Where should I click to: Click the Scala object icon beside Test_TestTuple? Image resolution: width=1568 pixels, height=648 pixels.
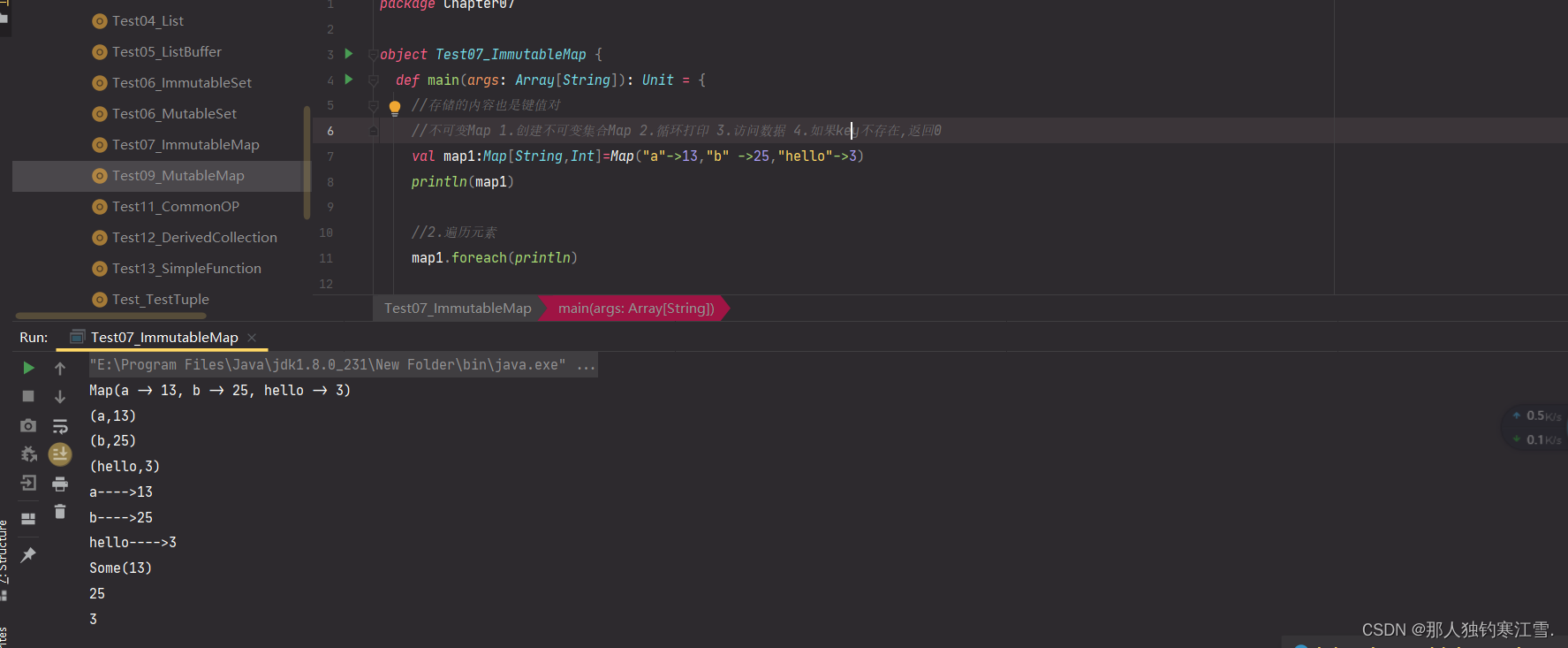pyautogui.click(x=100, y=300)
